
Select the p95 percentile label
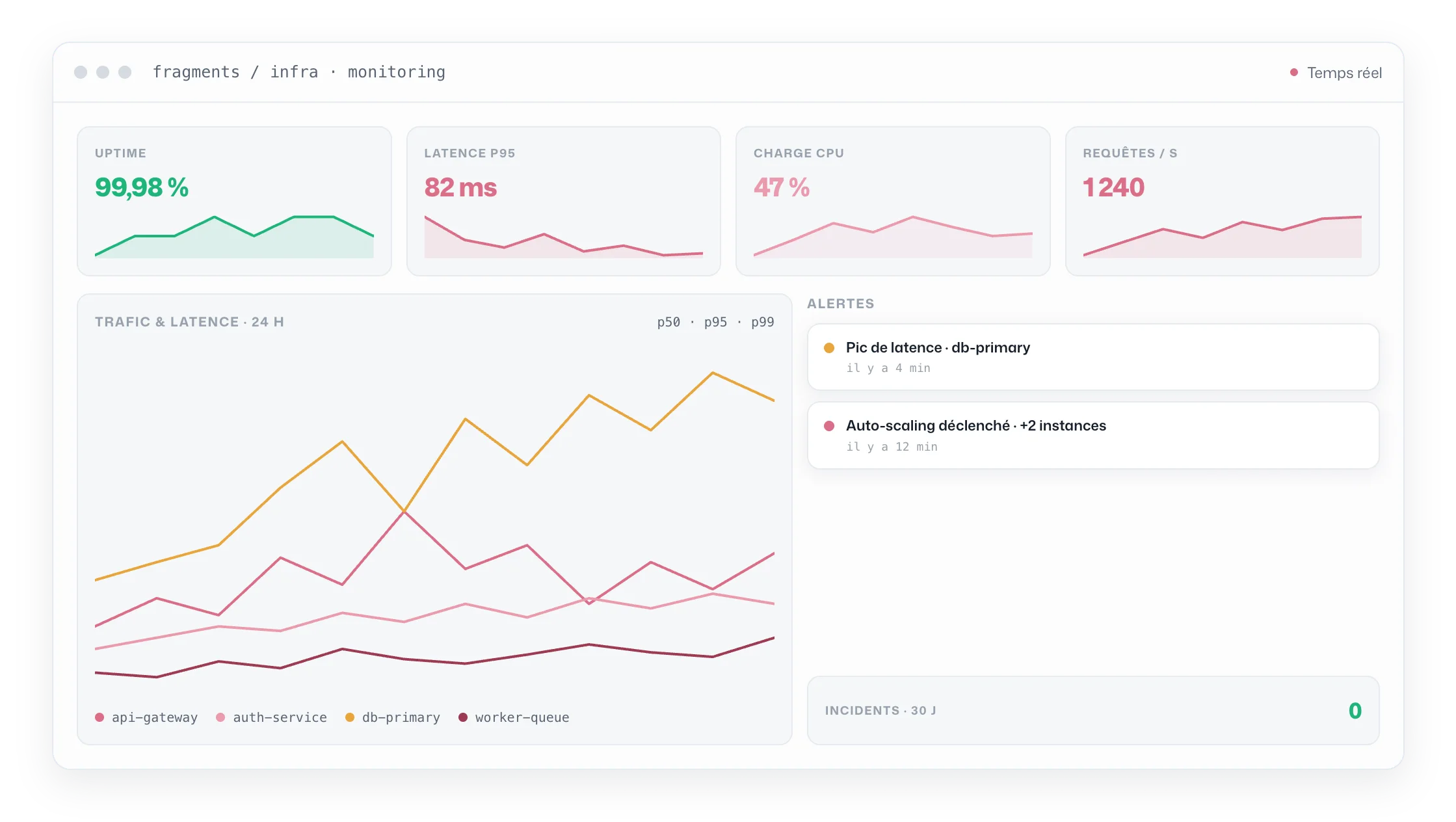point(715,322)
